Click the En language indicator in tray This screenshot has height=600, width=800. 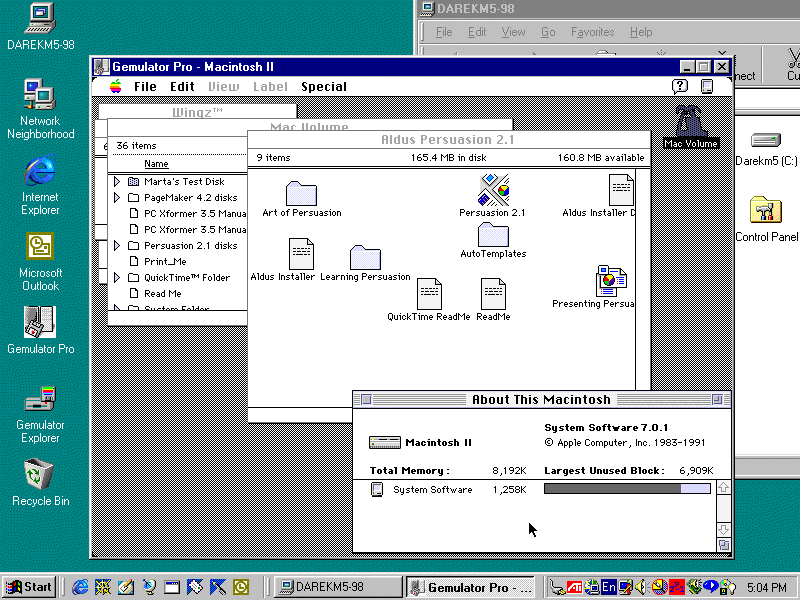(x=609, y=587)
